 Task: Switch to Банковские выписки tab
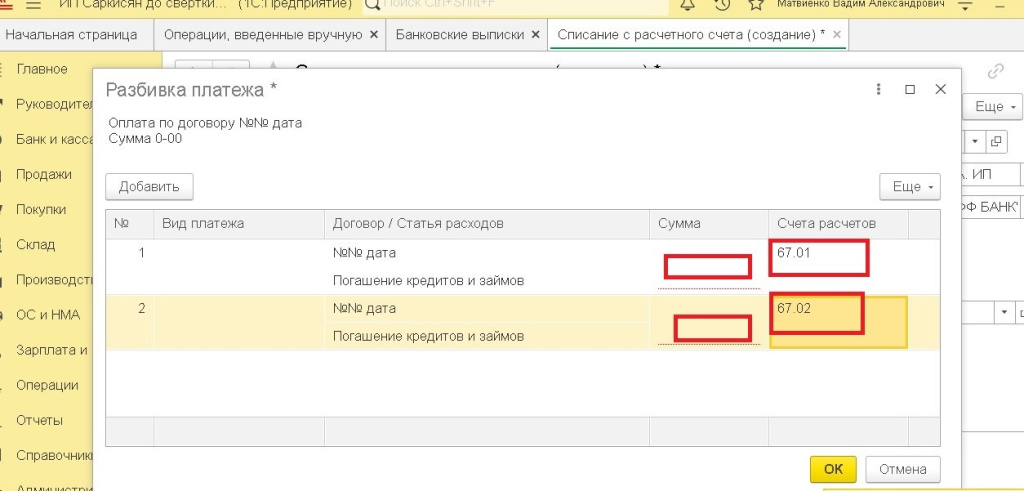point(460,35)
